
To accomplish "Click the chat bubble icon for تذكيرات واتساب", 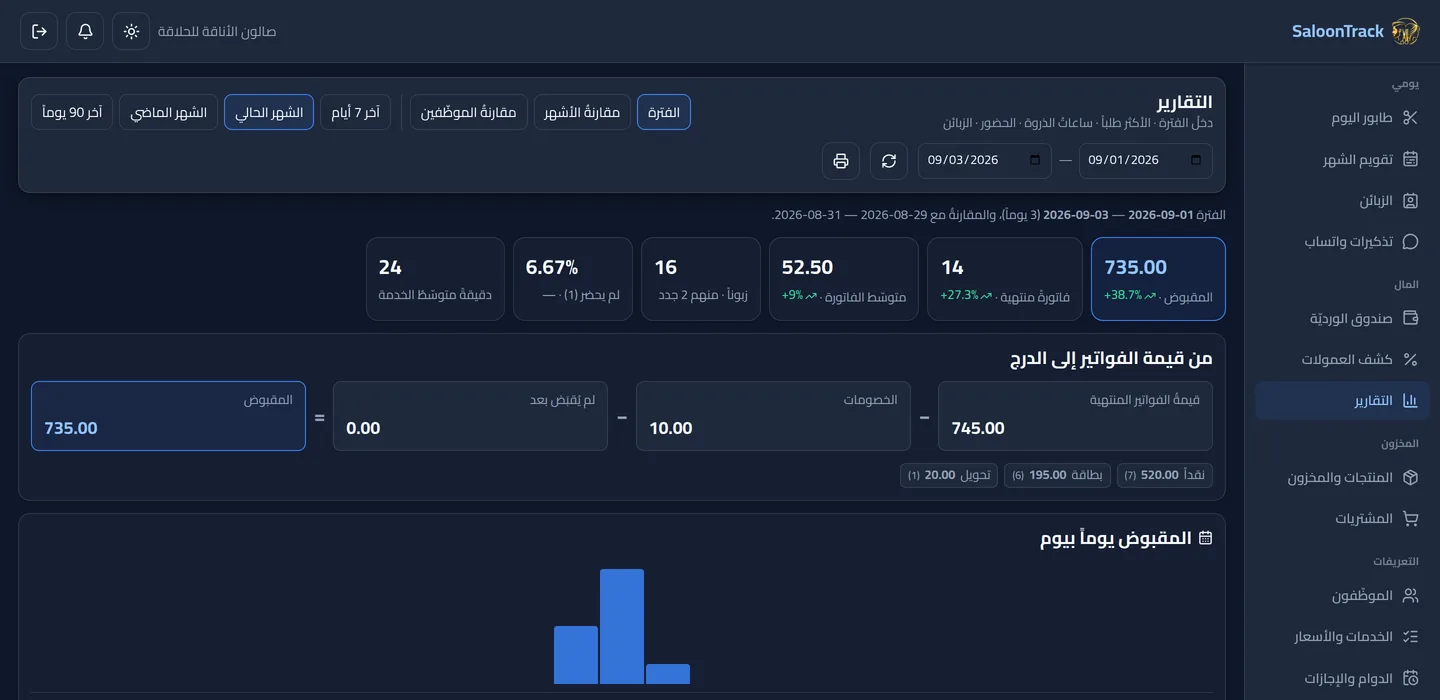I will (1410, 242).
